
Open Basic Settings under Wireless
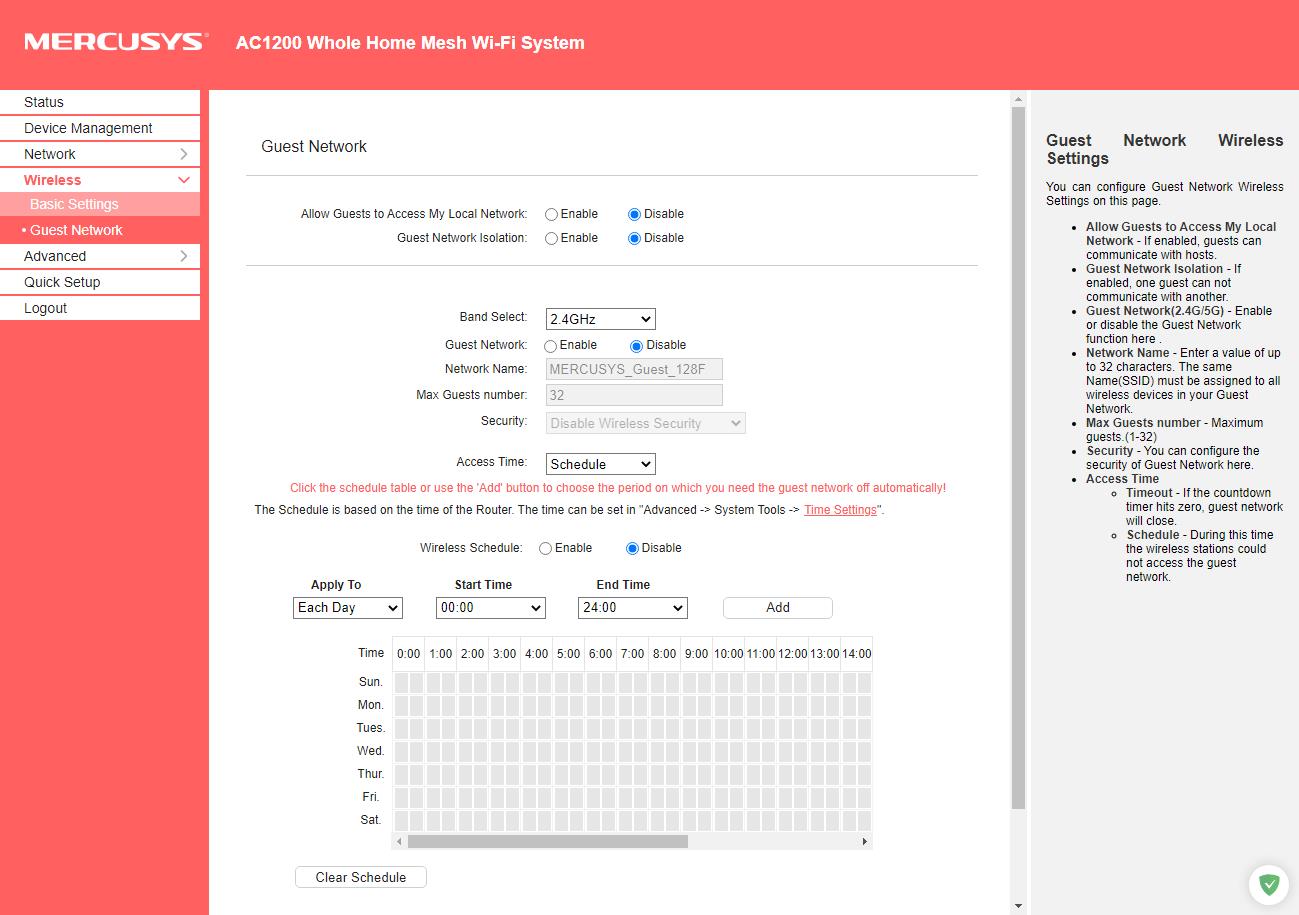point(74,204)
